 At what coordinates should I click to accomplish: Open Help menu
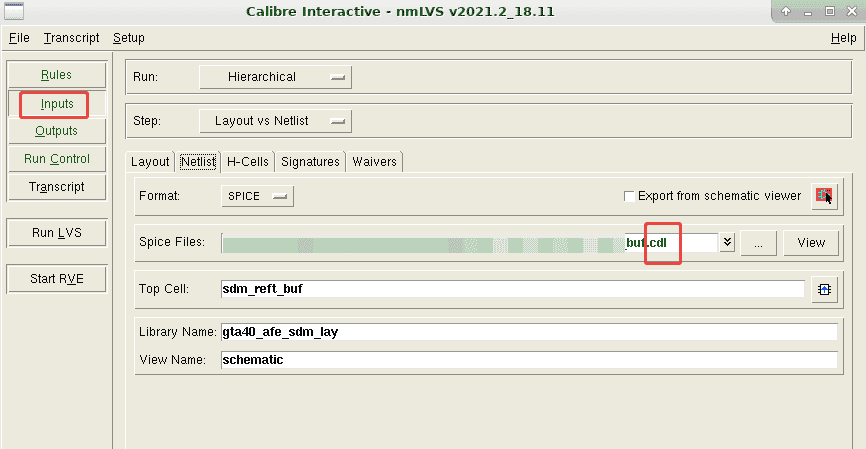[843, 38]
